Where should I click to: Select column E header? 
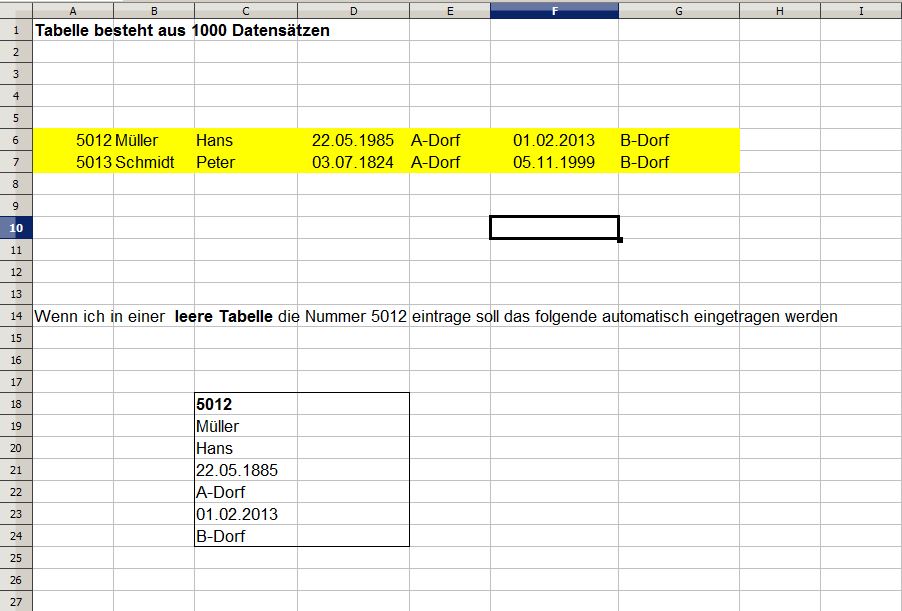coord(450,11)
